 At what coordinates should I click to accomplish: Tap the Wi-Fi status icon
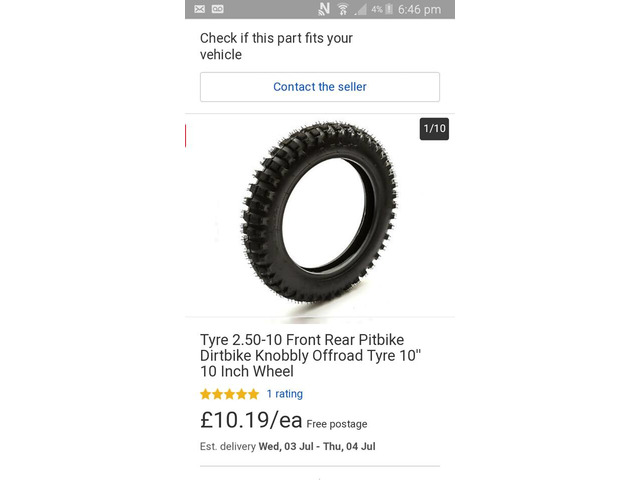tap(343, 9)
